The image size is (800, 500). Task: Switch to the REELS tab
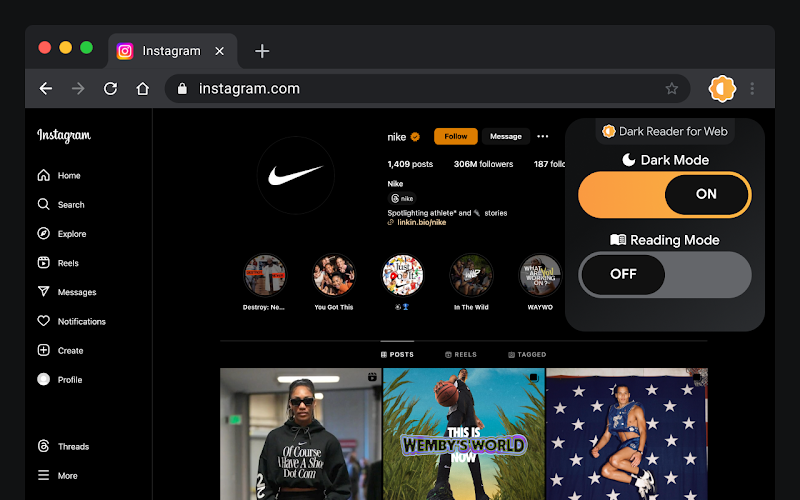461,355
